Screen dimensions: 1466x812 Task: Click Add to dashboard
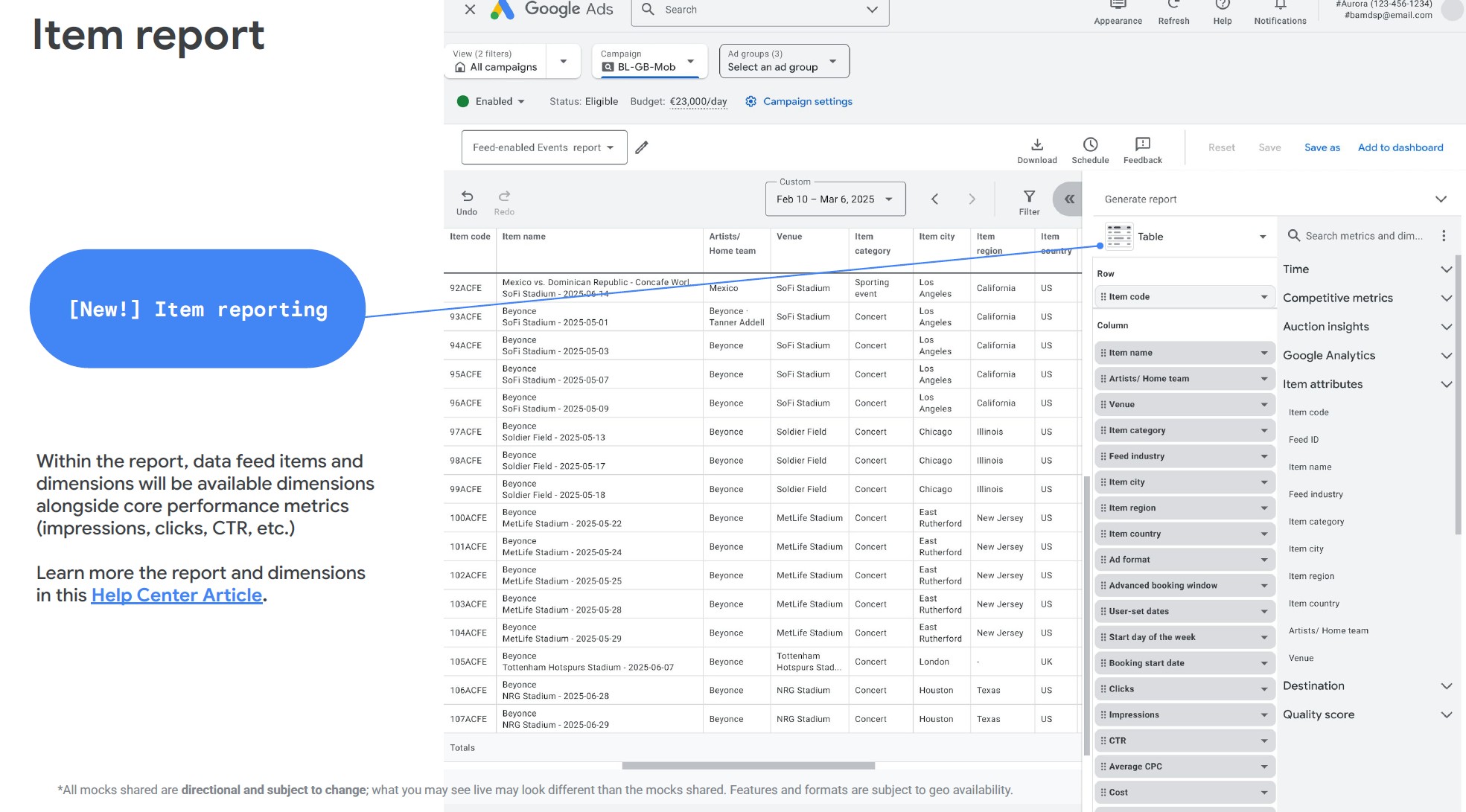click(1400, 147)
